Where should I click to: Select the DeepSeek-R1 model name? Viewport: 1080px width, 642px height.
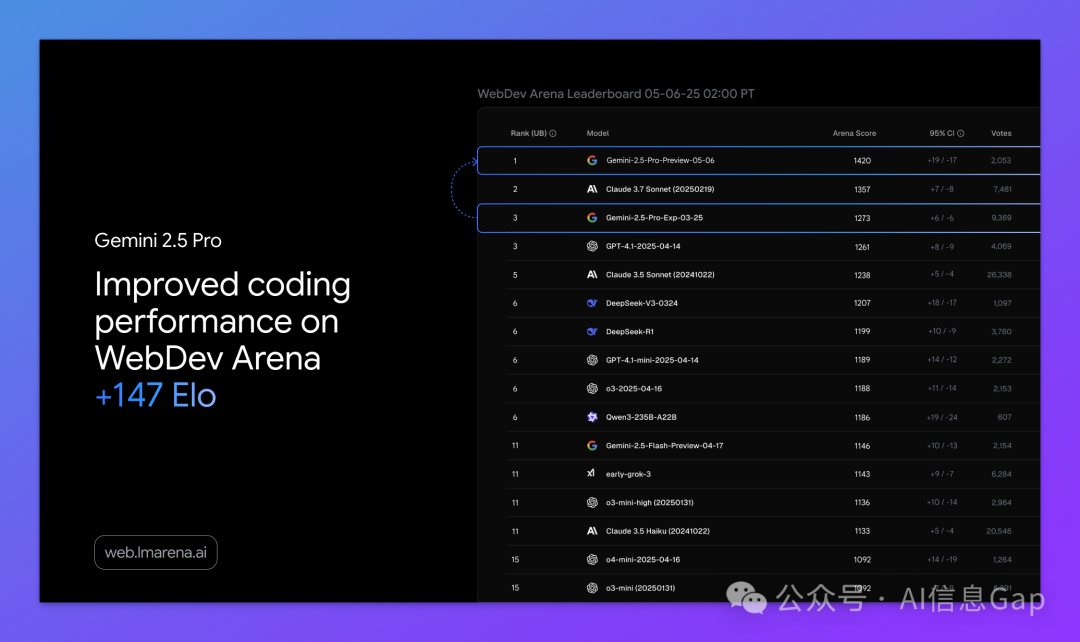click(630, 331)
